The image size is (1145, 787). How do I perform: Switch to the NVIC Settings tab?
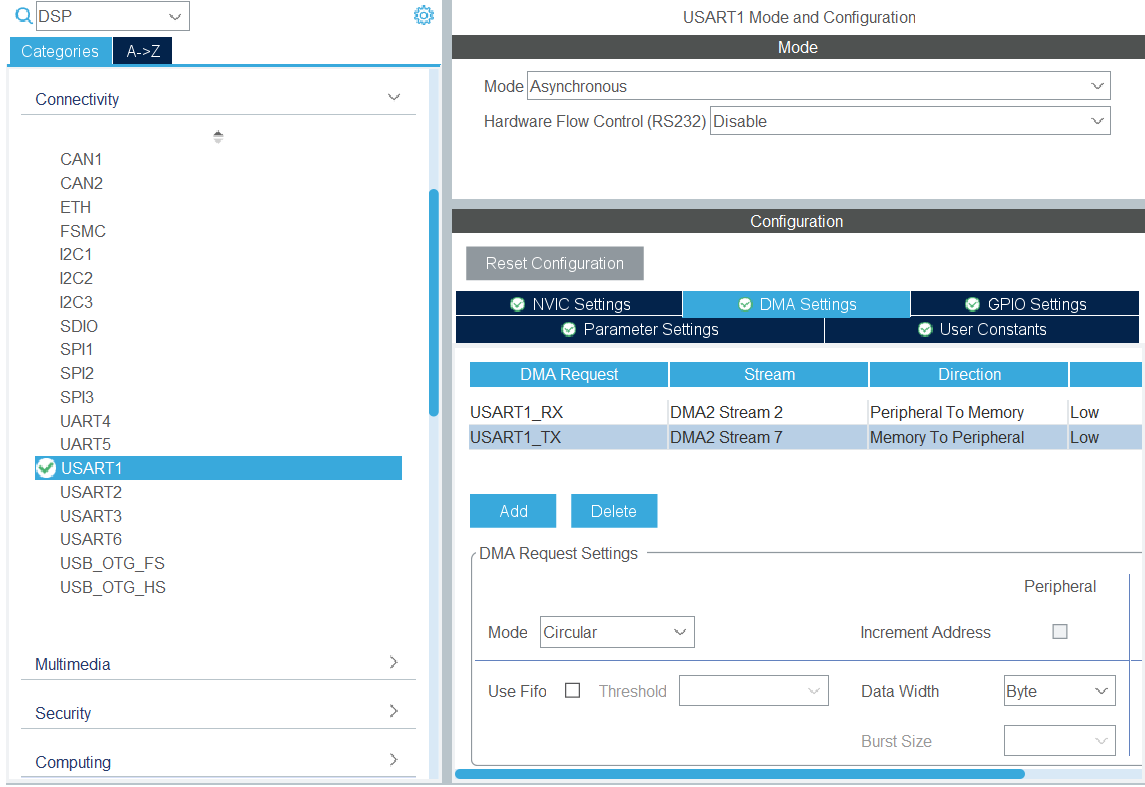pyautogui.click(x=569, y=304)
